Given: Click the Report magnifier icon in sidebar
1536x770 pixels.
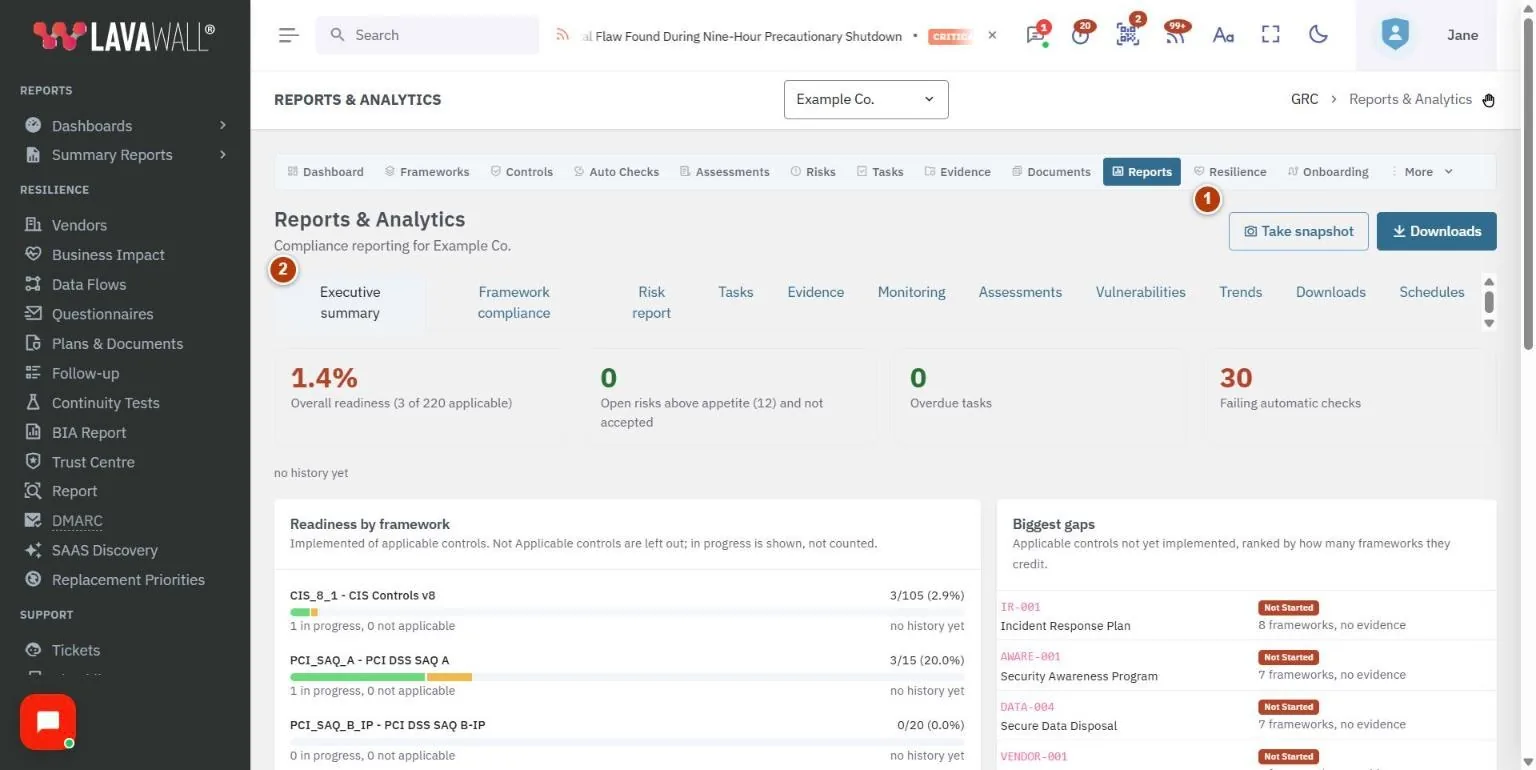Looking at the screenshot, I should [x=33, y=491].
